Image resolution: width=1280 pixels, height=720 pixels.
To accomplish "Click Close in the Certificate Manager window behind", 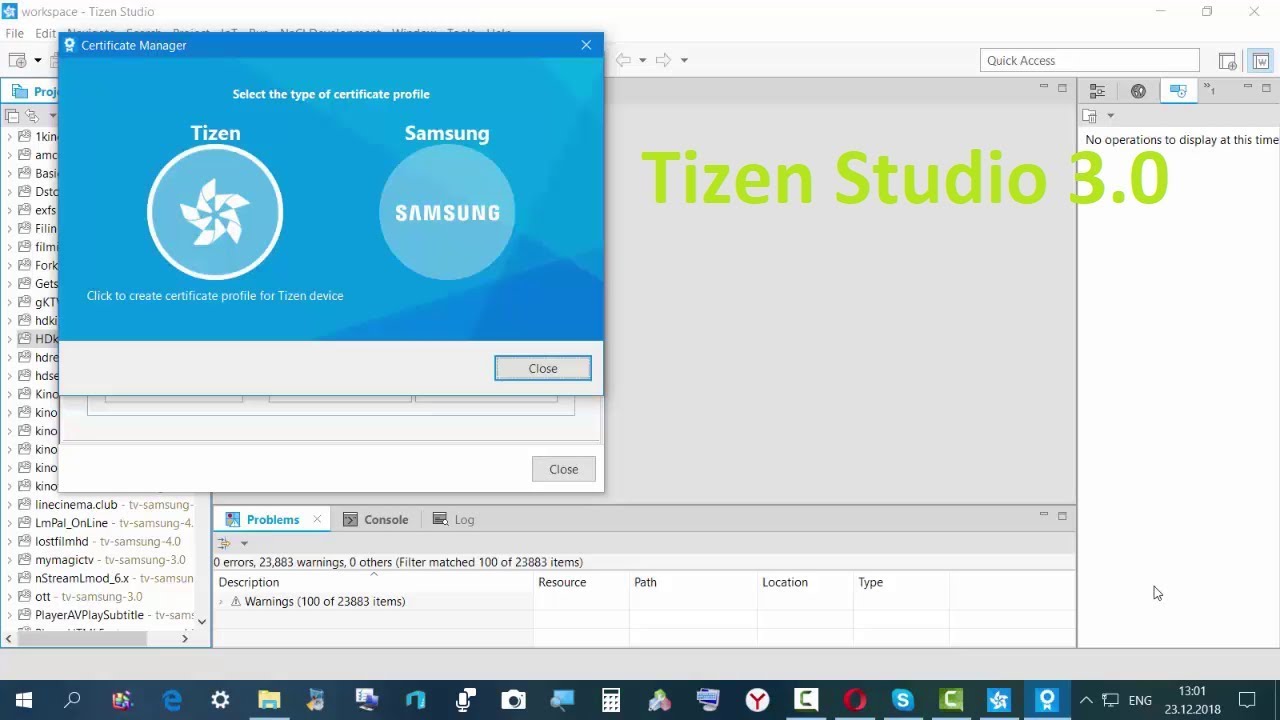I will click(x=564, y=469).
